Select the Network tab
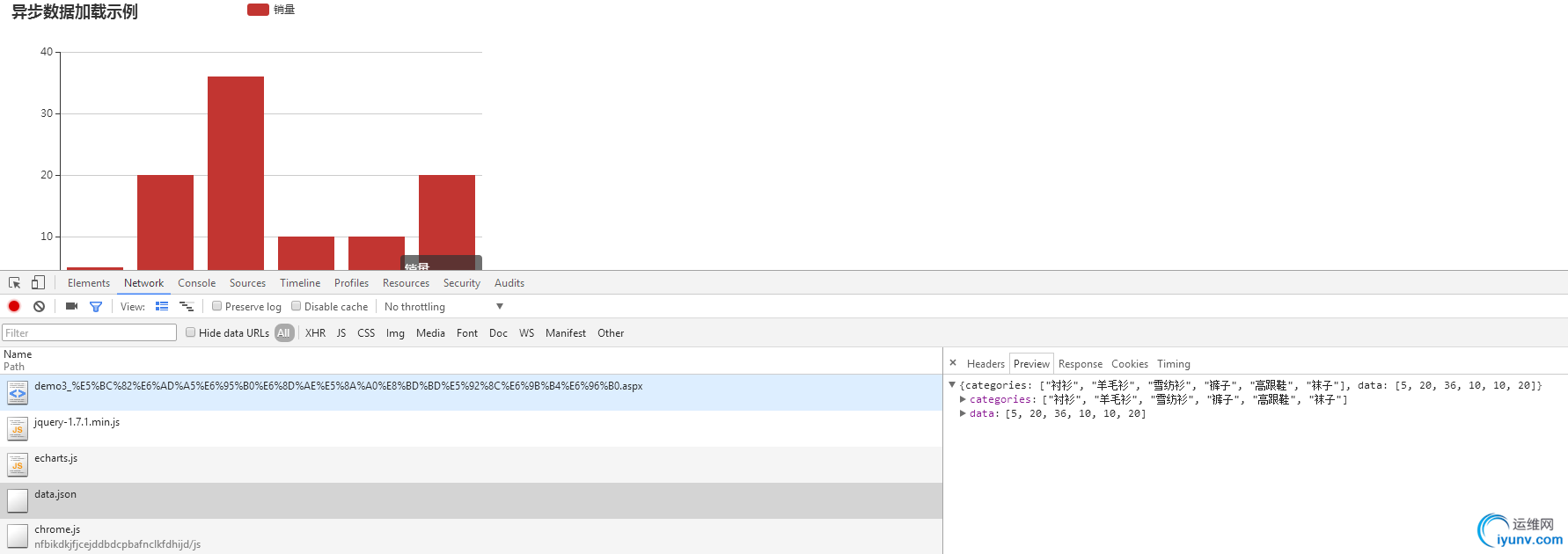Screen dimensions: 1568x554 [143, 283]
